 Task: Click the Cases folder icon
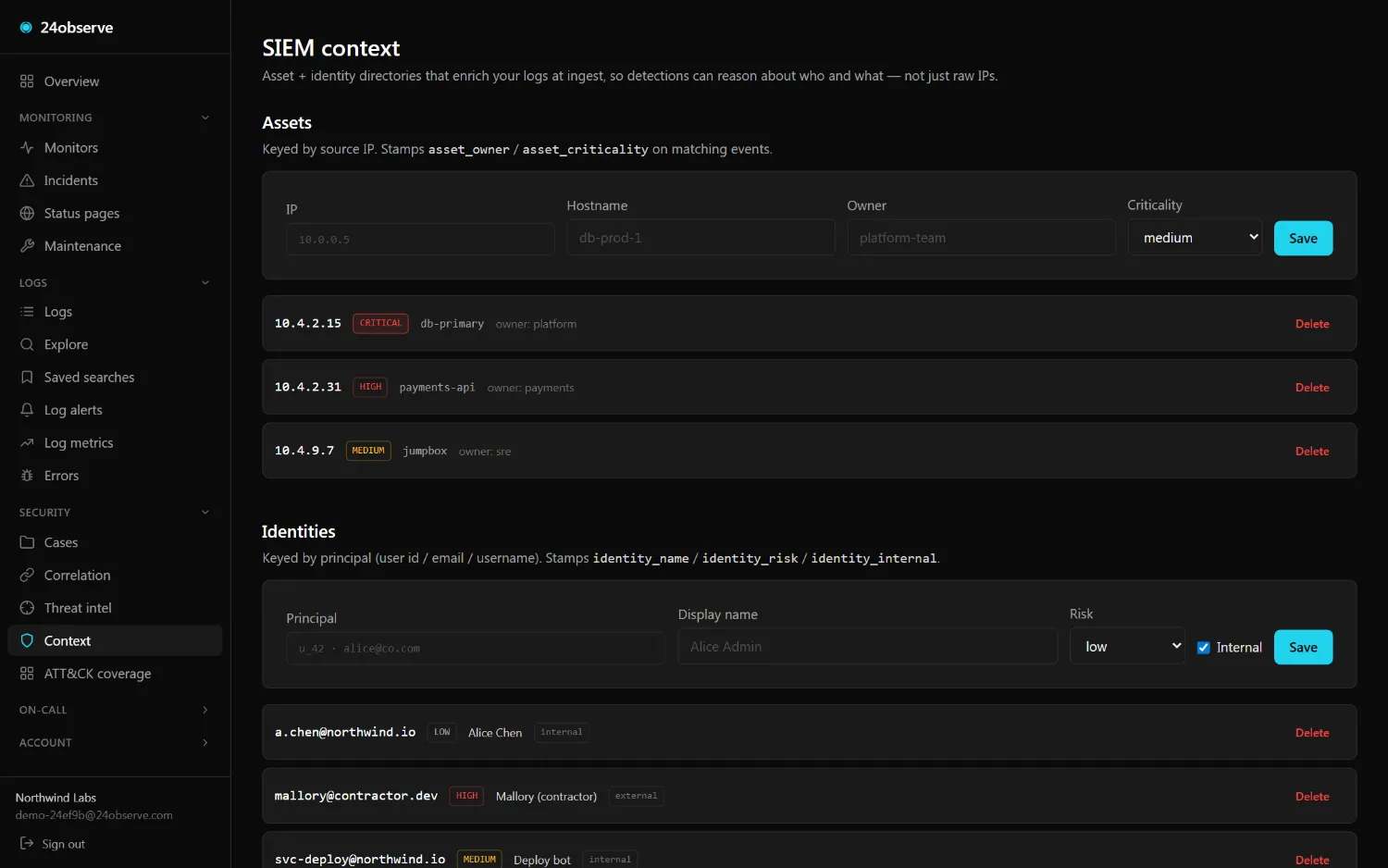[27, 542]
